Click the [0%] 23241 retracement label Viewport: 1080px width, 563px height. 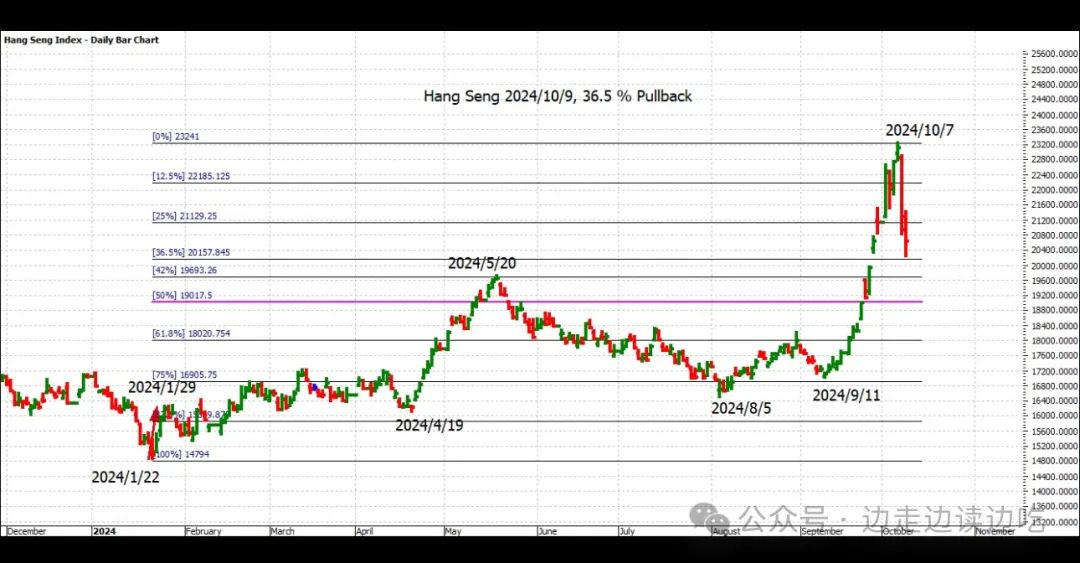pyautogui.click(x=176, y=136)
